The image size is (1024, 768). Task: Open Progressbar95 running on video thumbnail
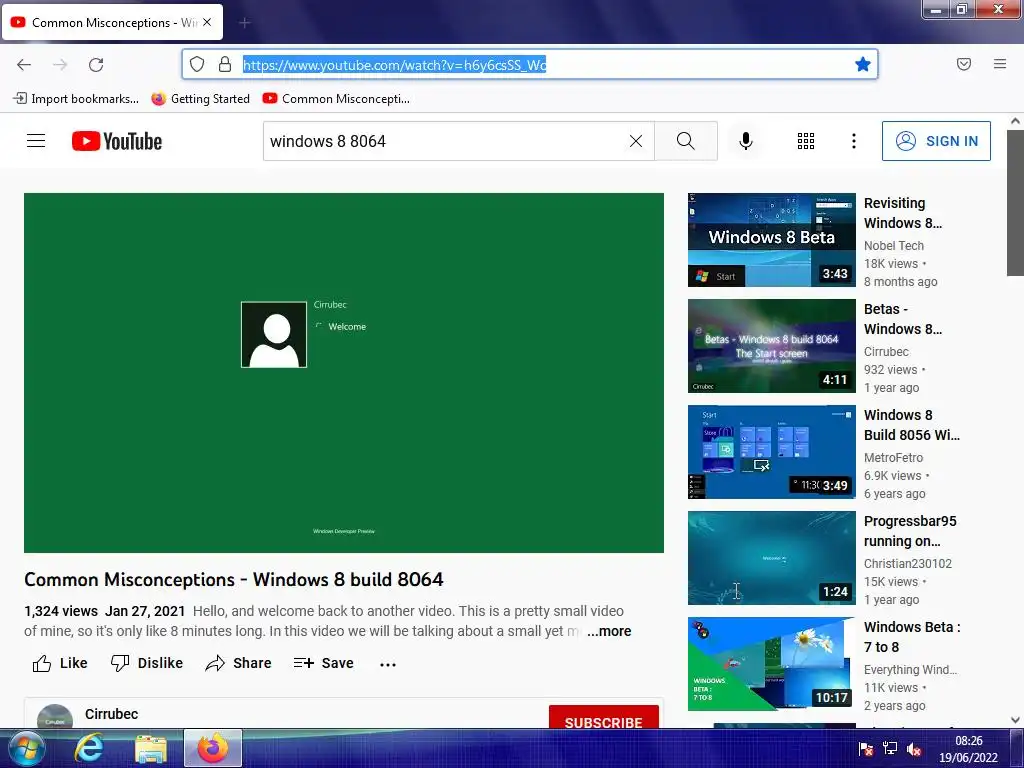click(771, 558)
